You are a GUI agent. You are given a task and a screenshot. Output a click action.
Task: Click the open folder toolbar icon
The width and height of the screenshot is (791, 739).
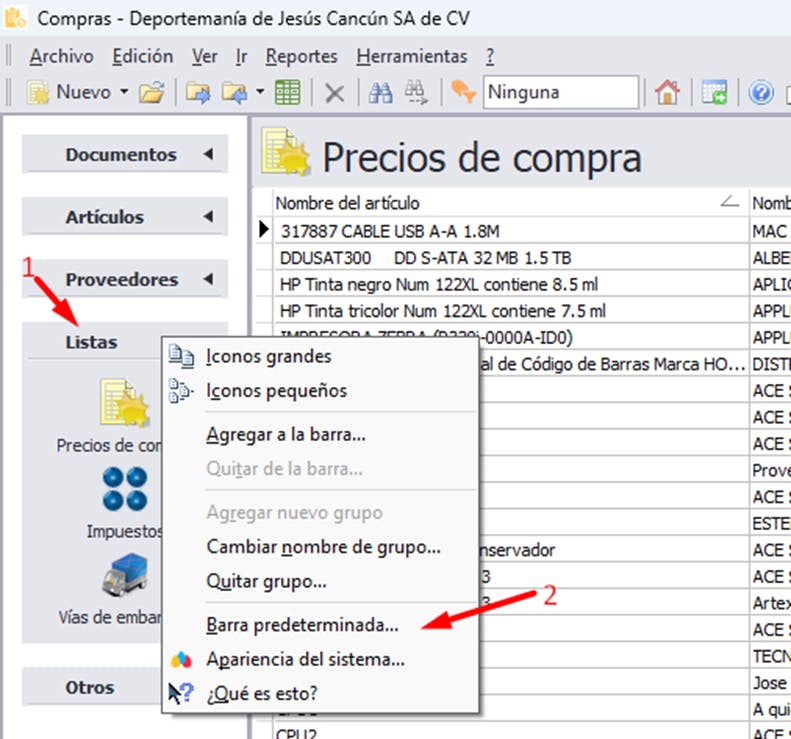(x=152, y=92)
